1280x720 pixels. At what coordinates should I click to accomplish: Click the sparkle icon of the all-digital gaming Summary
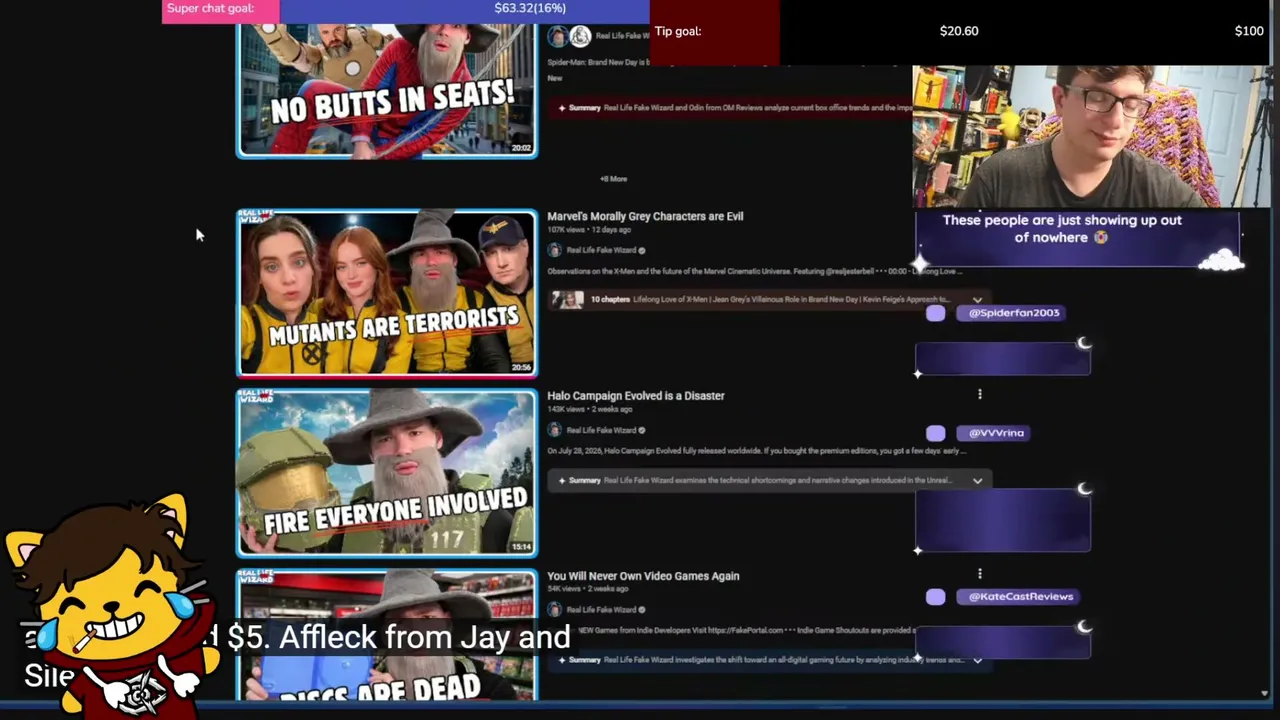(x=562, y=660)
